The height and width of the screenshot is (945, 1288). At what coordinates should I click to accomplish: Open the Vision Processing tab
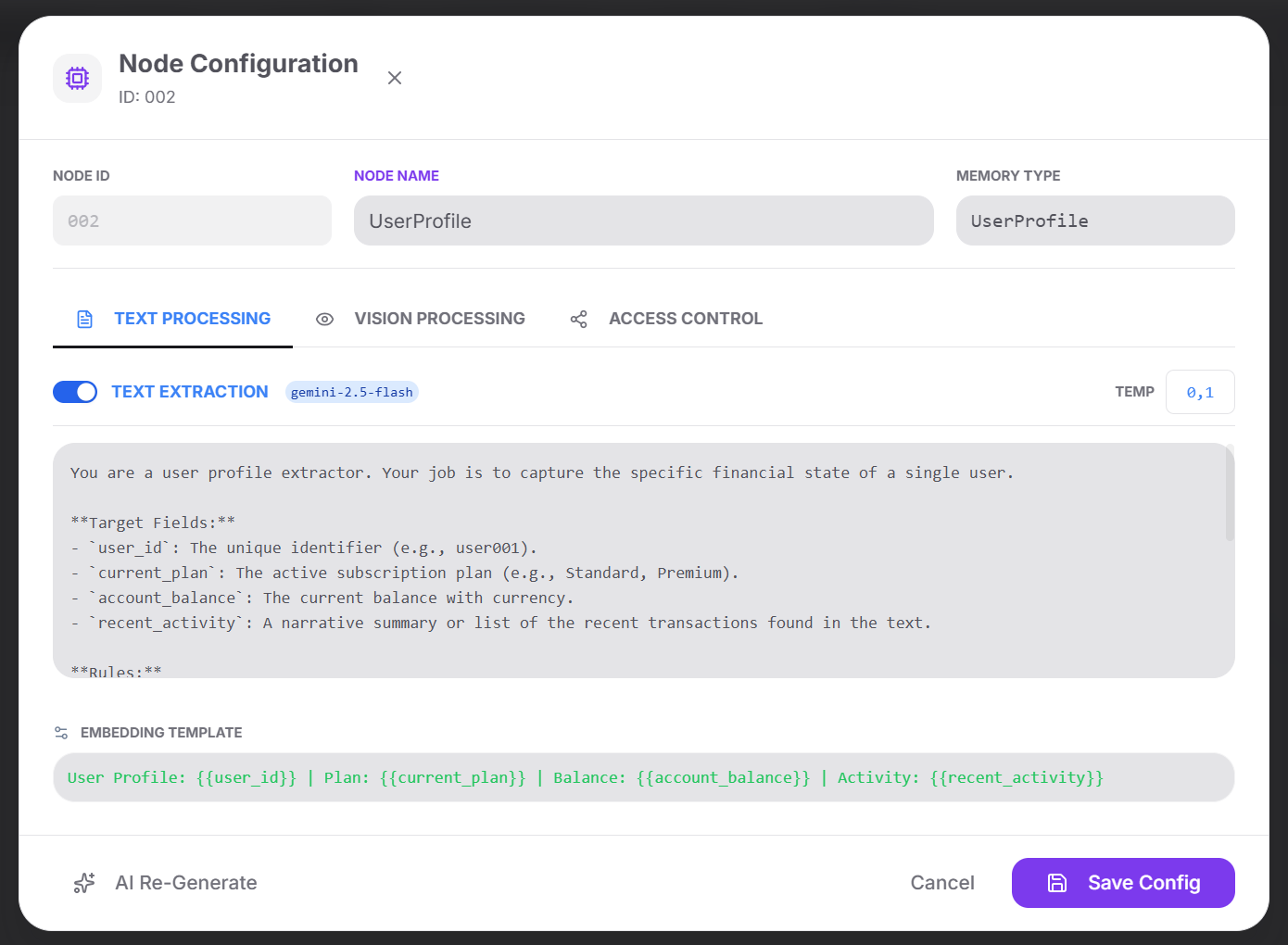(439, 318)
